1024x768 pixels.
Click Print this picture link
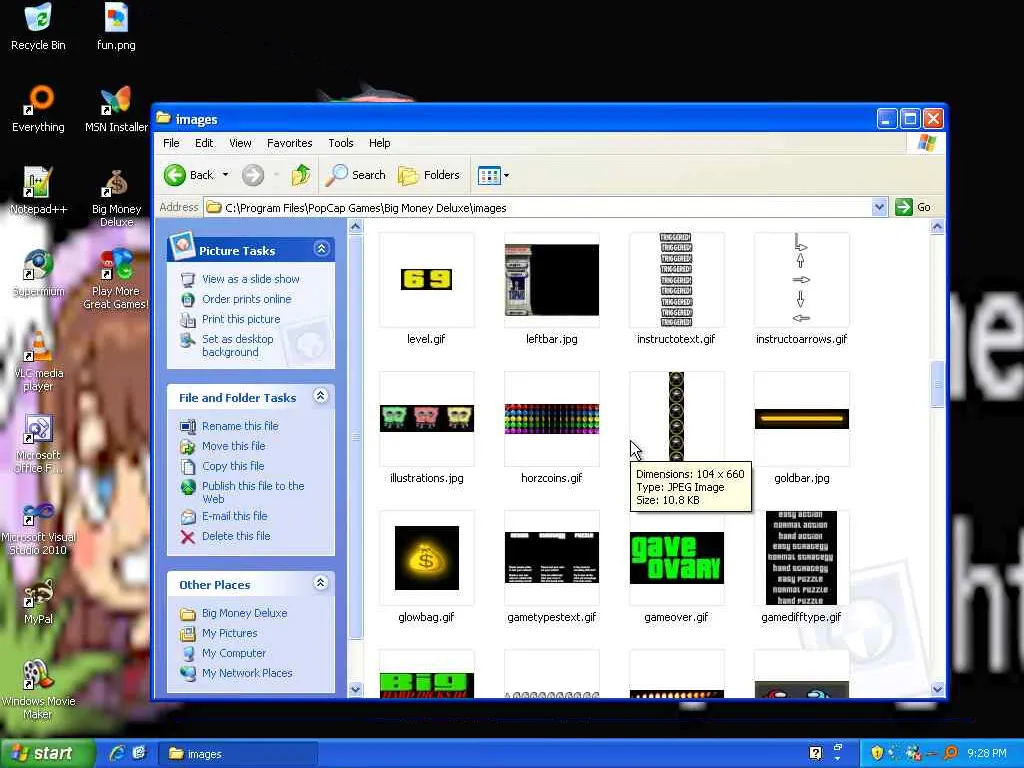pyautogui.click(x=241, y=319)
